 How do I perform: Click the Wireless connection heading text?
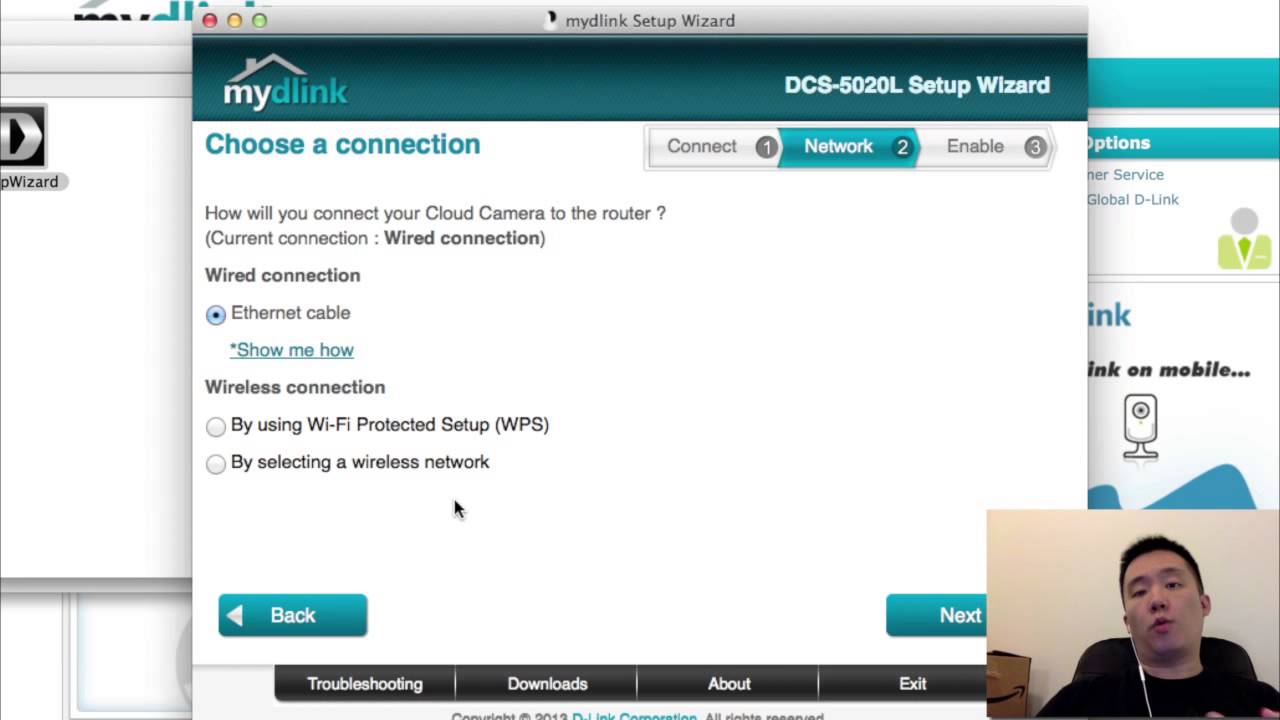pos(295,387)
